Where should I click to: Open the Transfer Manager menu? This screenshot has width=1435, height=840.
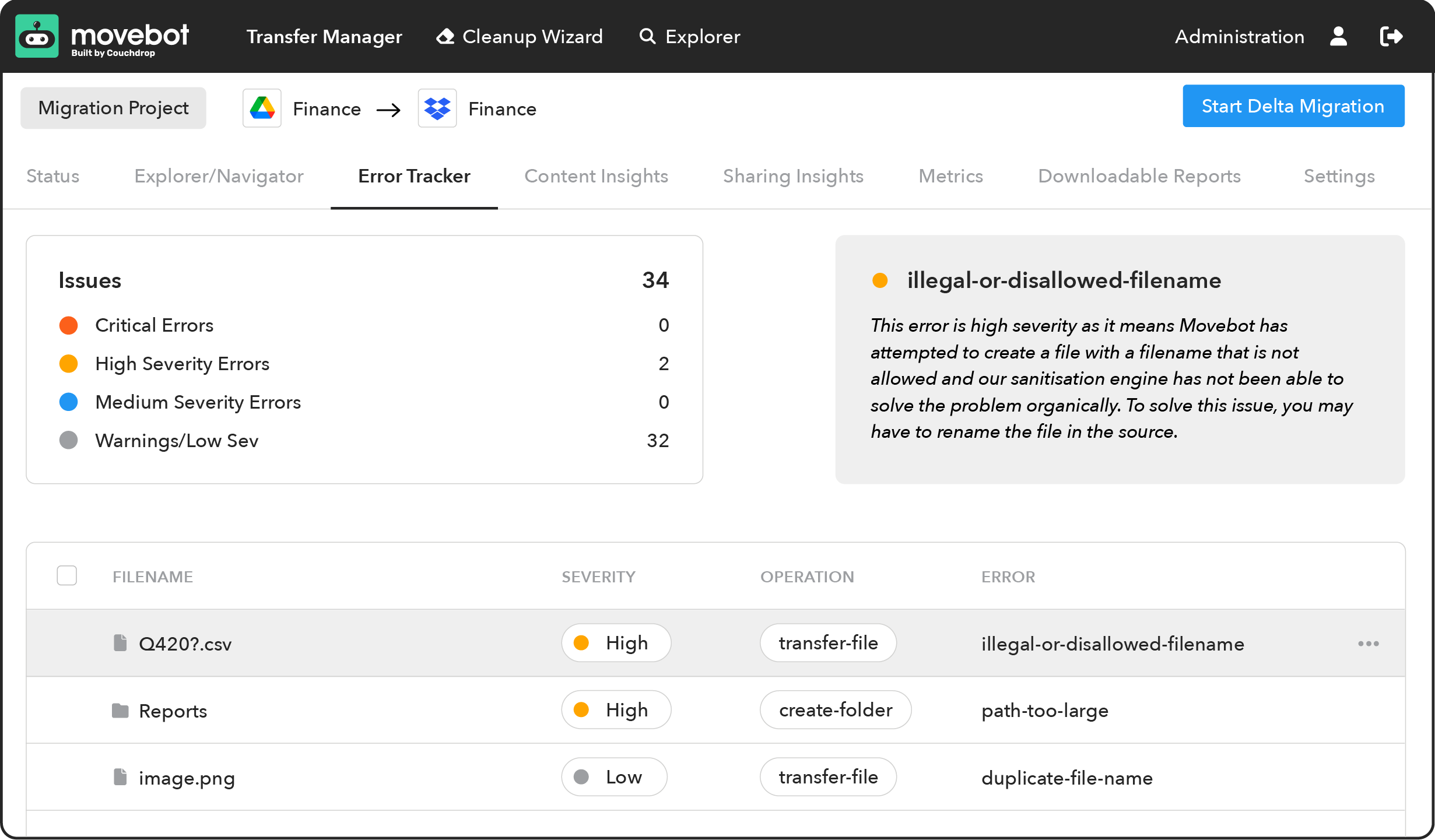(x=324, y=37)
